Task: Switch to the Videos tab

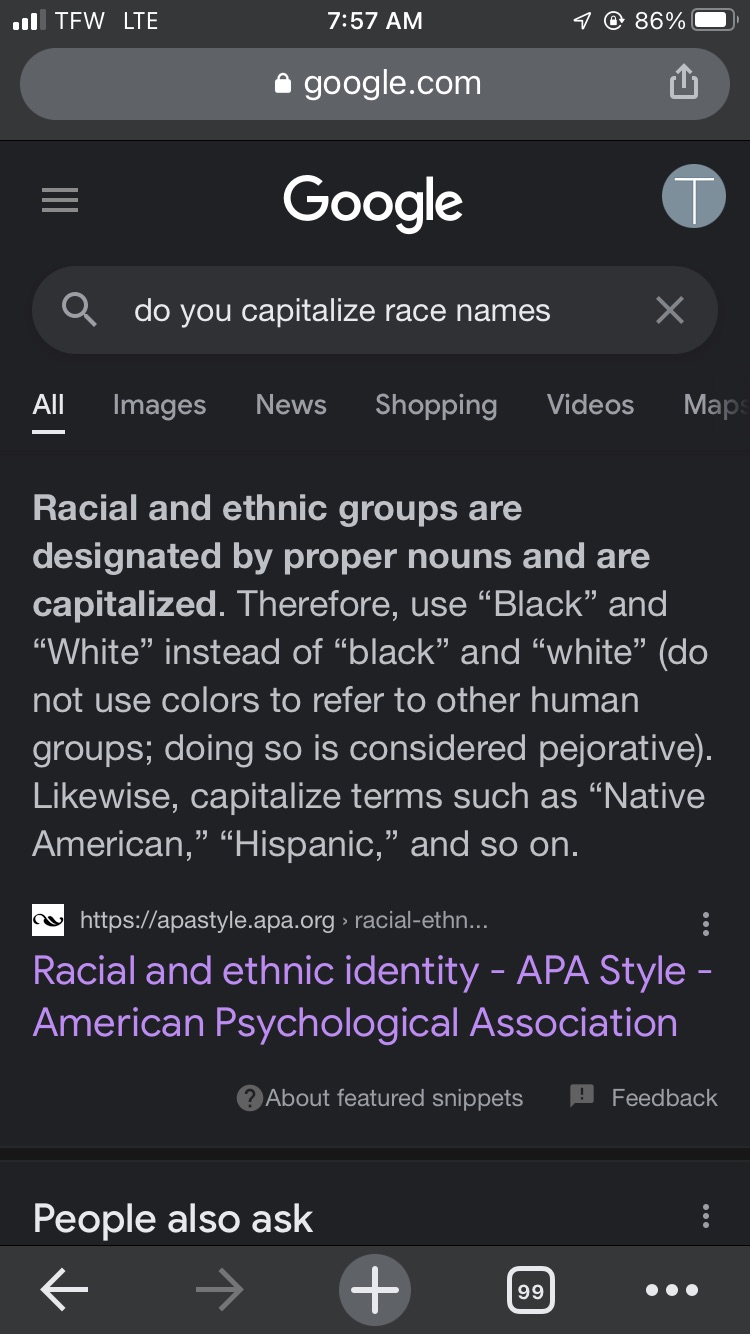Action: click(590, 405)
